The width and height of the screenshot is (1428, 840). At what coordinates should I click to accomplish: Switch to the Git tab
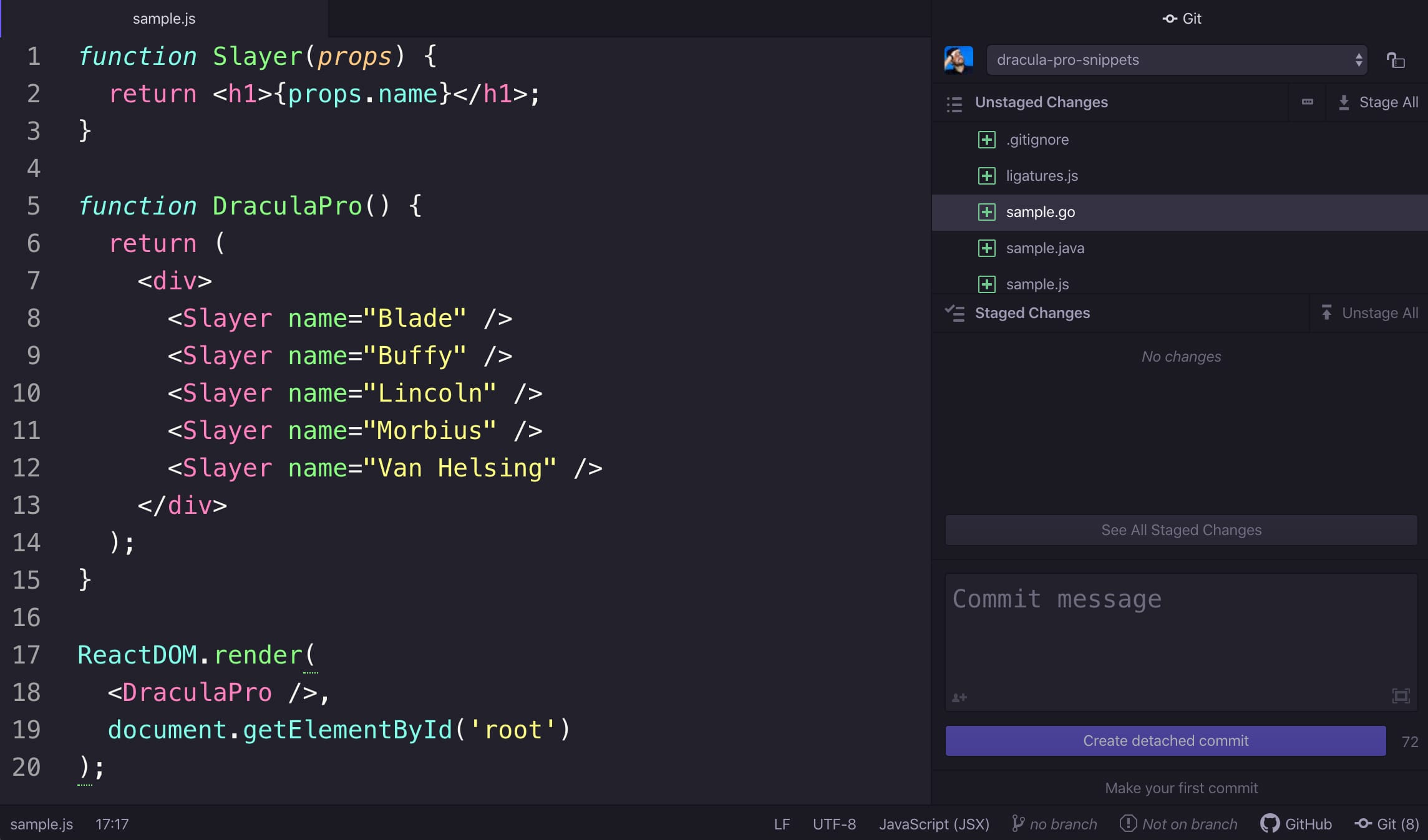(x=1182, y=18)
